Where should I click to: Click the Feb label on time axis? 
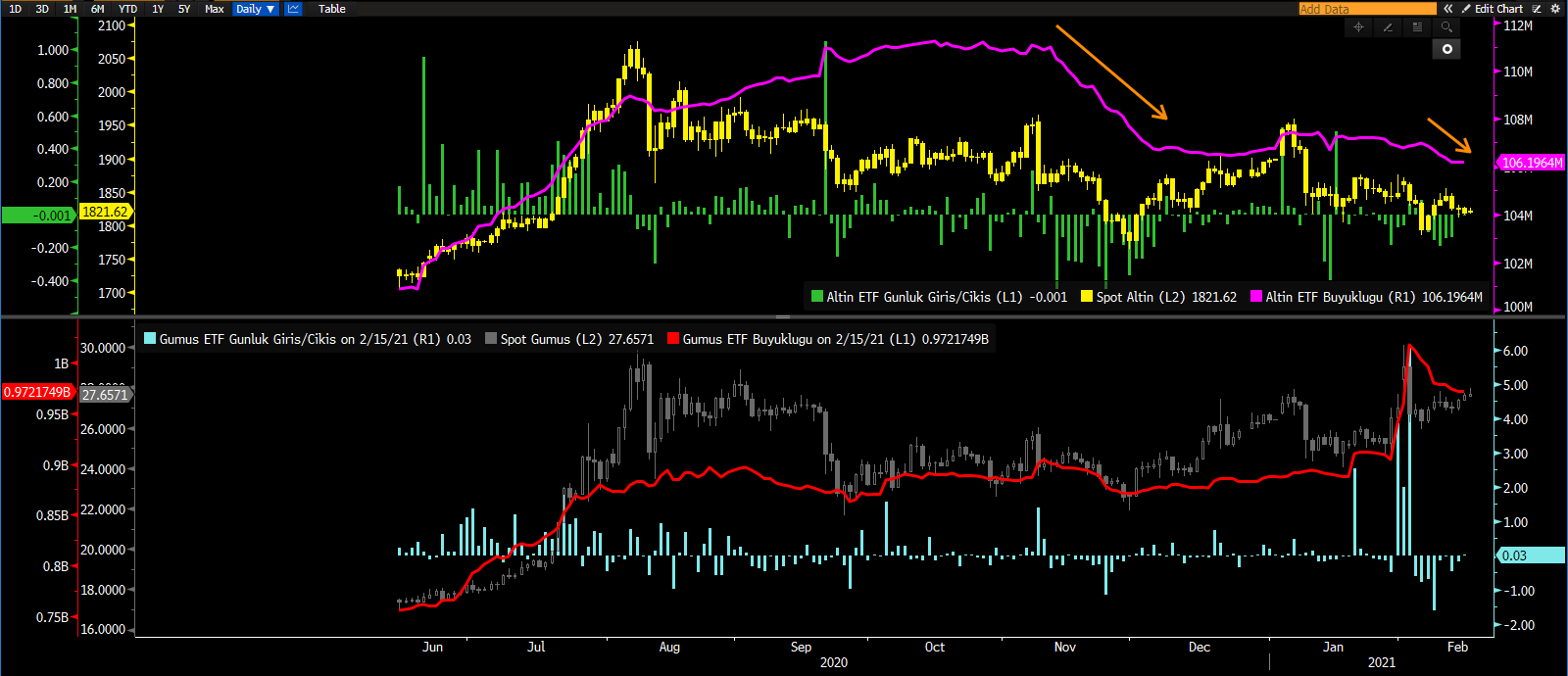coord(1458,647)
